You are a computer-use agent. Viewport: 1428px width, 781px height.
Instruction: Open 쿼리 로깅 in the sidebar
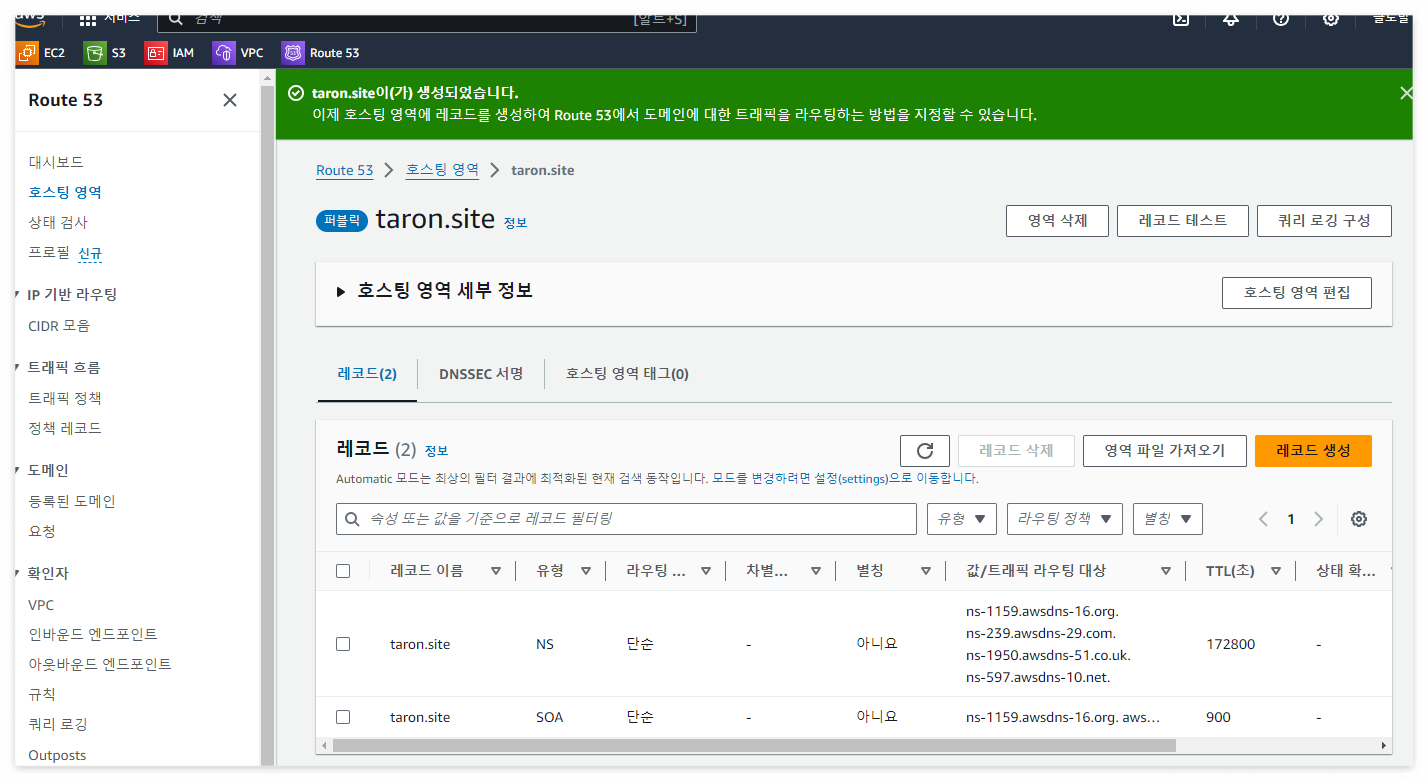click(58, 724)
